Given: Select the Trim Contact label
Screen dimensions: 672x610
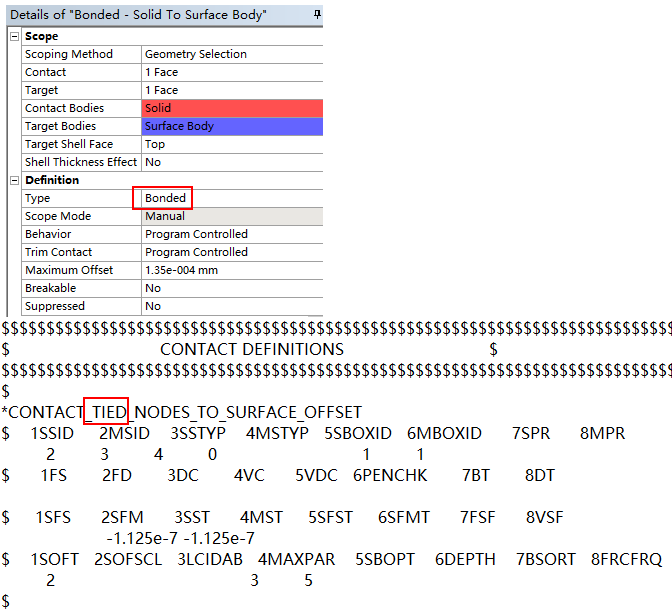Looking at the screenshot, I should tap(58, 252).
